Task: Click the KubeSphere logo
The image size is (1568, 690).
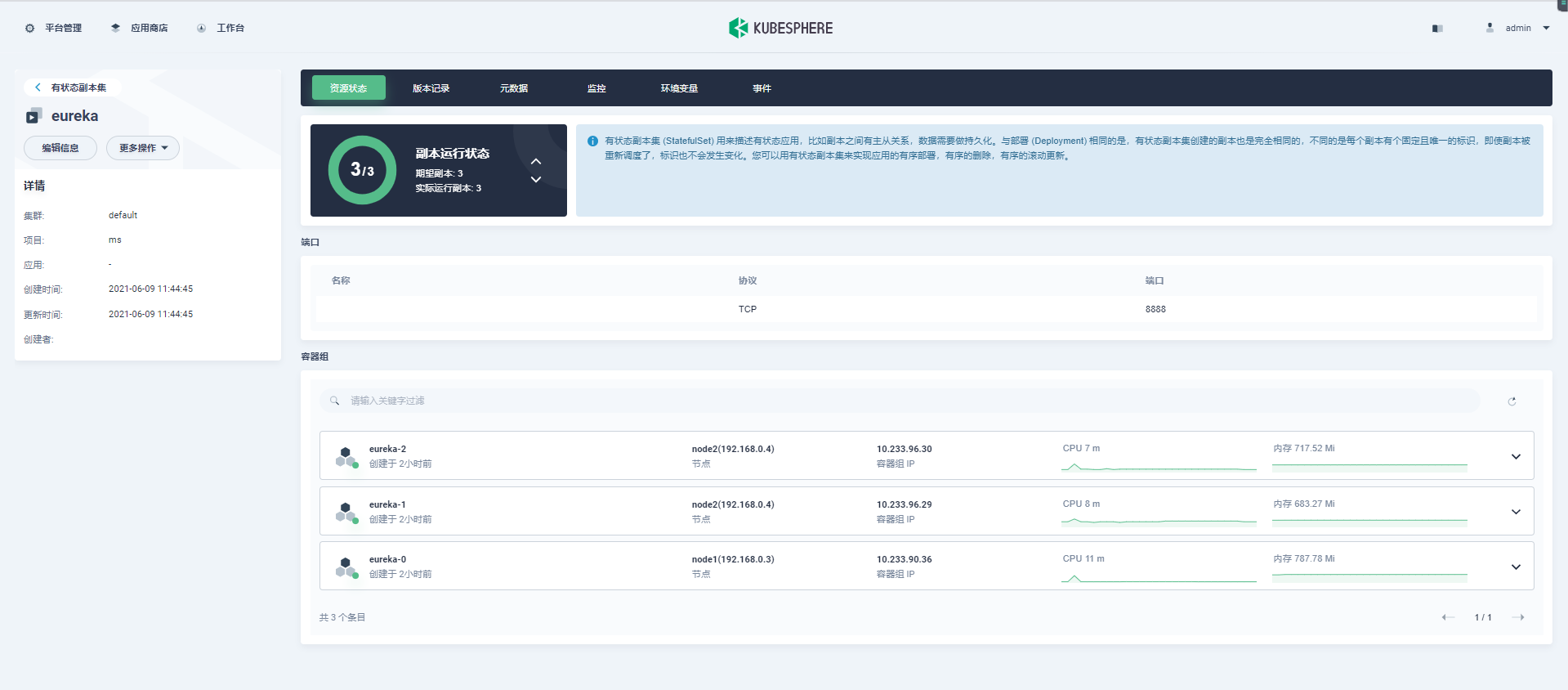Action: click(x=780, y=28)
